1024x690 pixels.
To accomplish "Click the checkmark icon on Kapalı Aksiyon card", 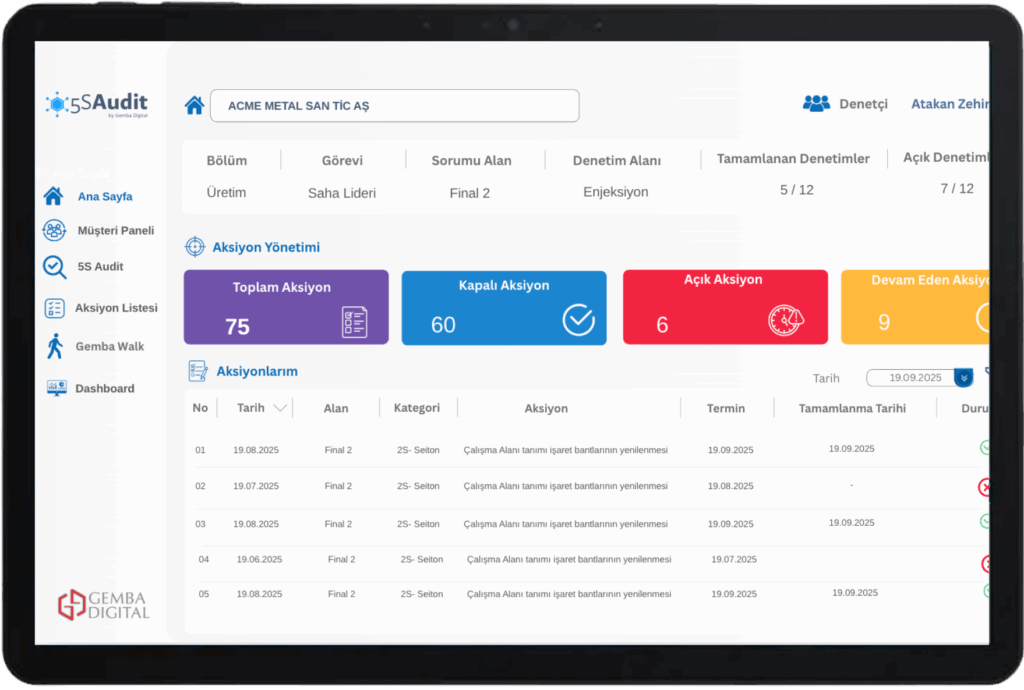I will coord(578,320).
